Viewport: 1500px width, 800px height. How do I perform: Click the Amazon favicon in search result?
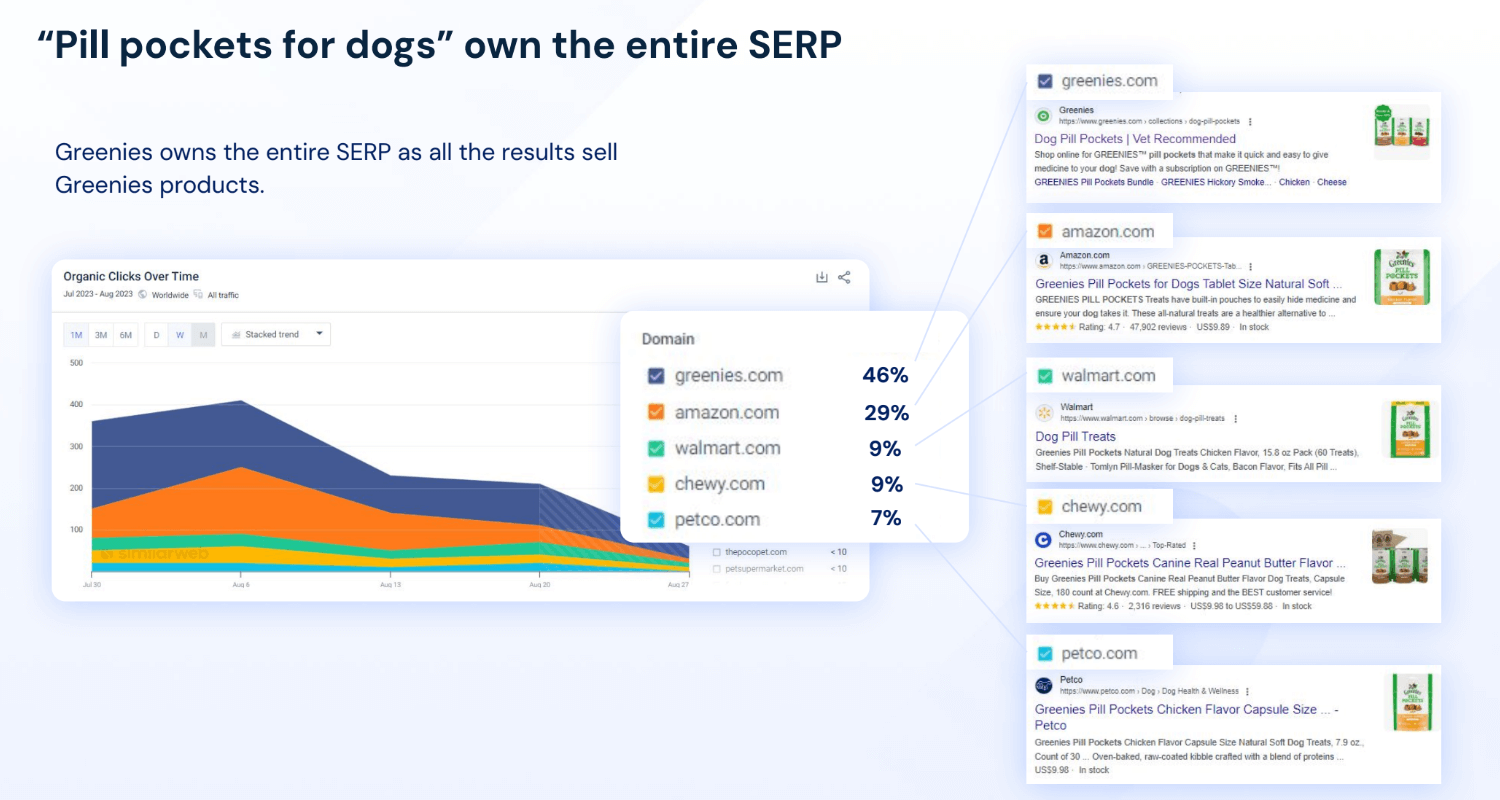pyautogui.click(x=1044, y=260)
